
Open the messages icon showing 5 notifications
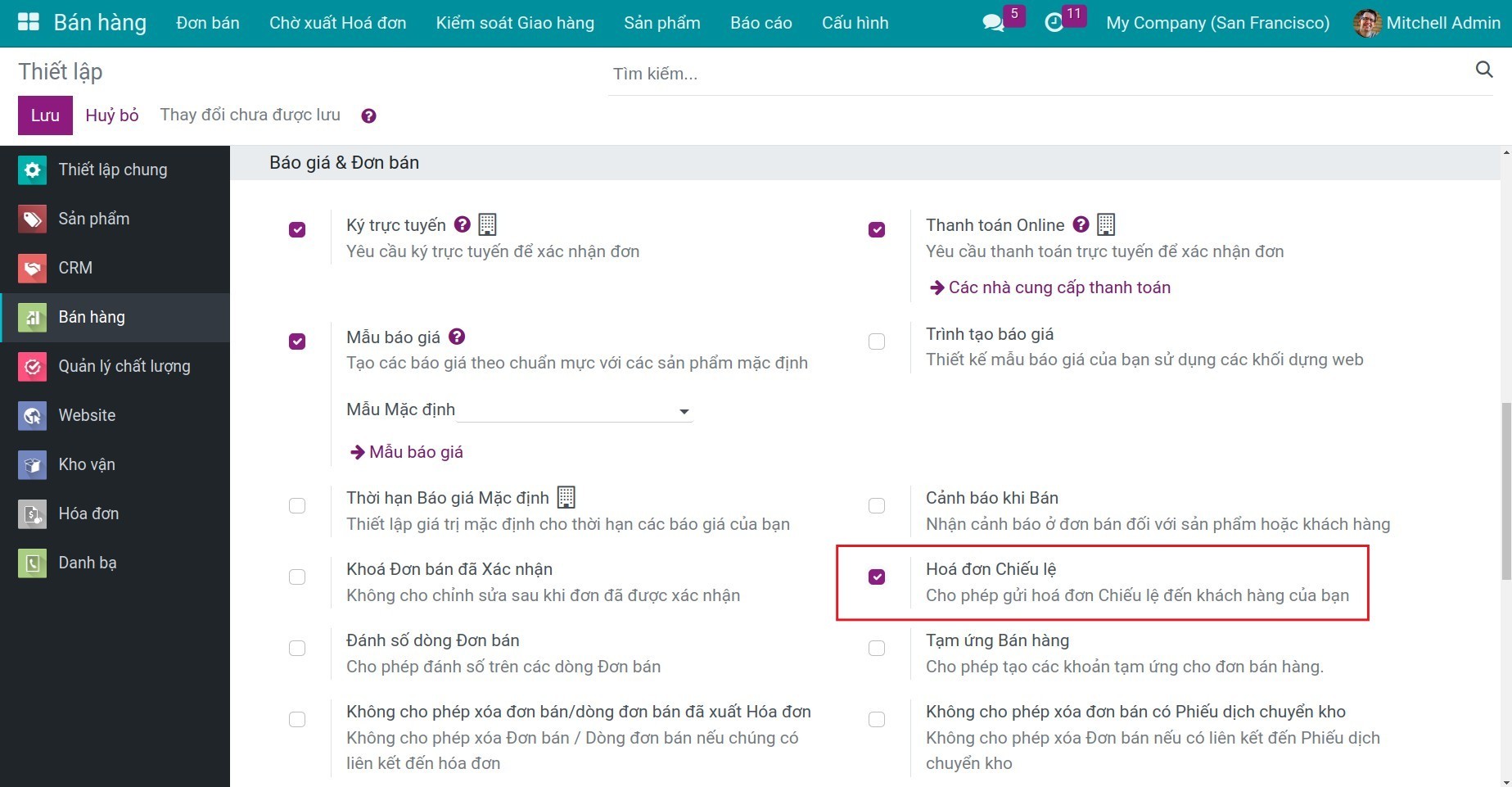[994, 22]
